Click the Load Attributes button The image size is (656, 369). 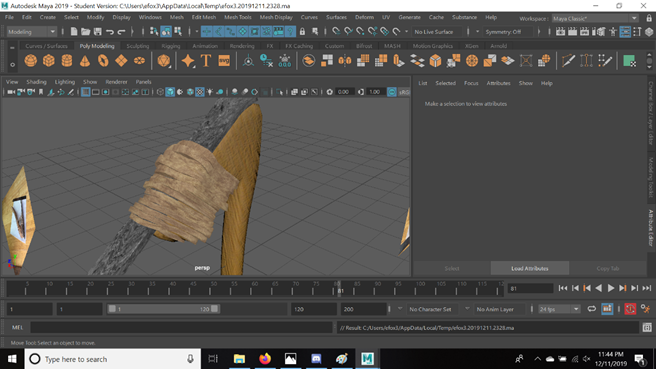530,268
